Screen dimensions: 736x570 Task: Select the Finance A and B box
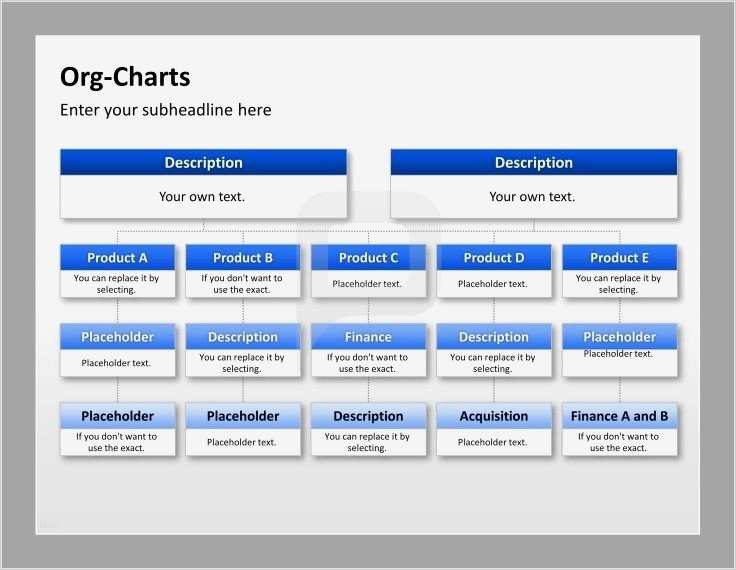click(x=620, y=429)
